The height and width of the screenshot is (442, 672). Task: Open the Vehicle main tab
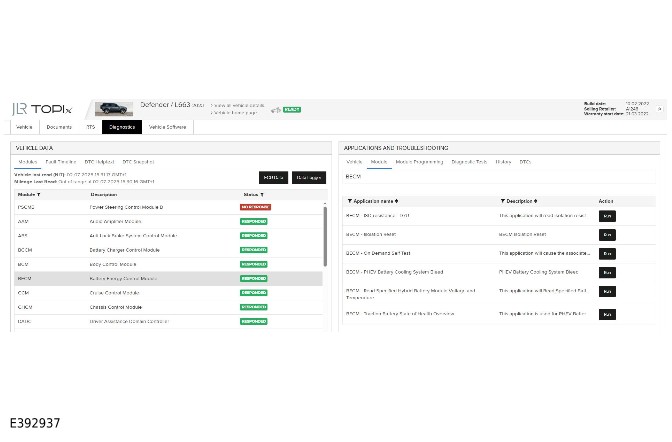point(24,127)
